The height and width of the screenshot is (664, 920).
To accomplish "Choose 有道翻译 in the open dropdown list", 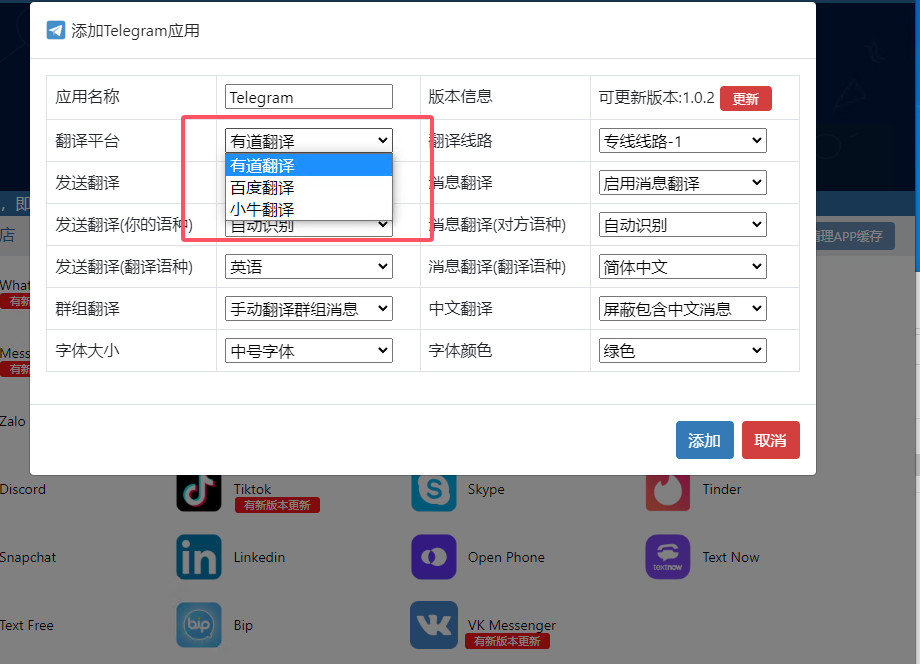I will [x=309, y=165].
